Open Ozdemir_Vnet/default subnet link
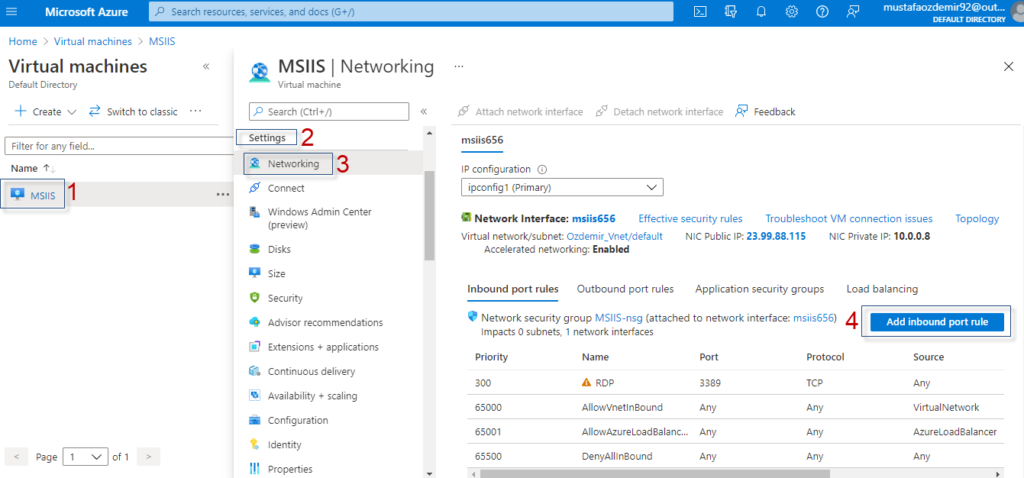The image size is (1024, 478). [x=615, y=236]
